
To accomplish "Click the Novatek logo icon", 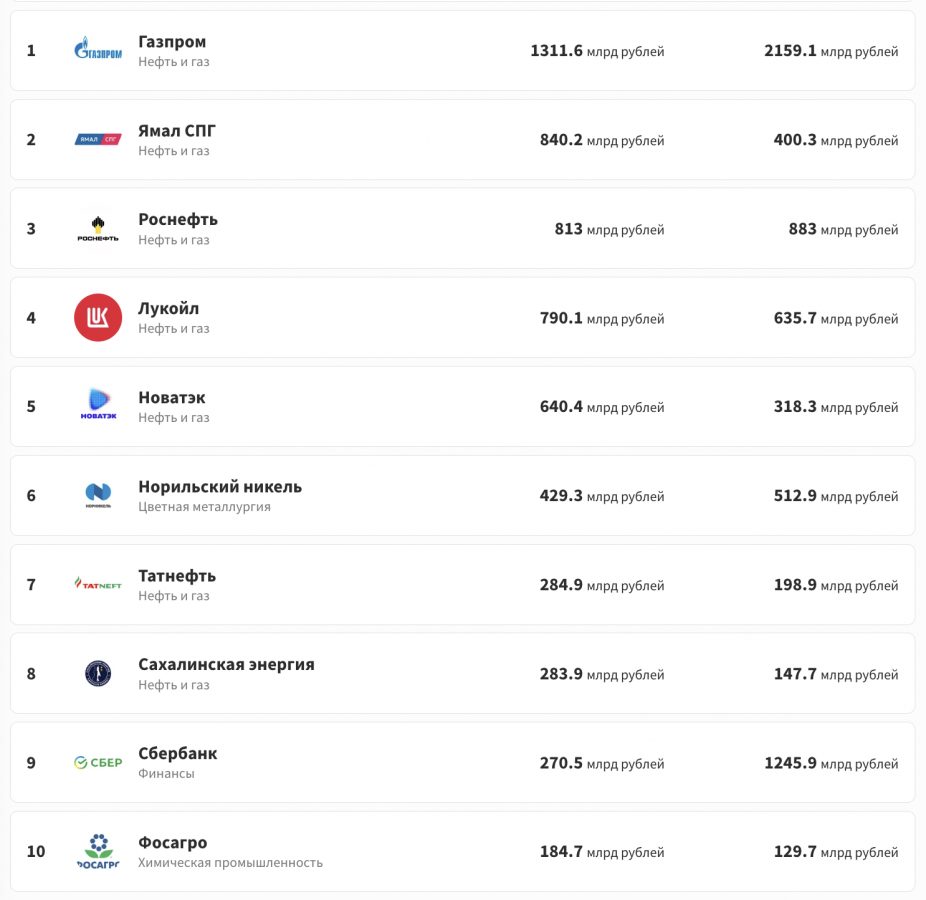I will (98, 406).
